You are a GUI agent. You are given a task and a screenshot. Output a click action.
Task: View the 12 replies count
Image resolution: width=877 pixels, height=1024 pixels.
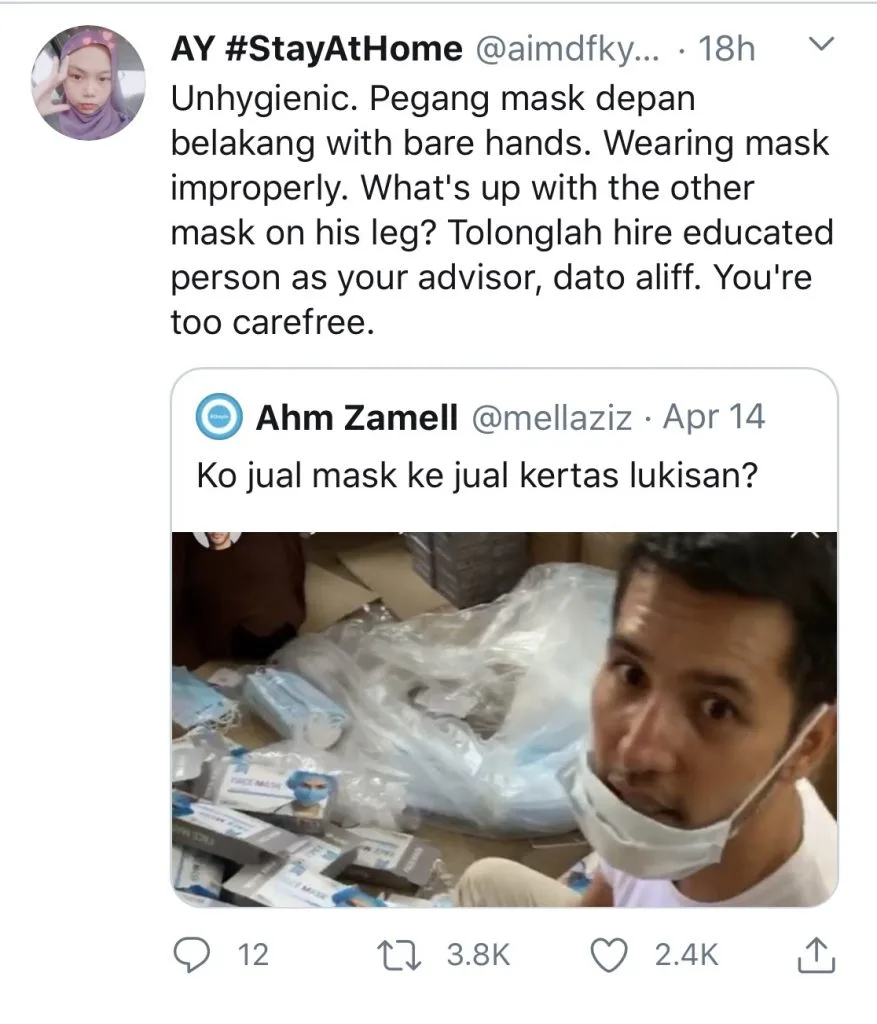tap(253, 955)
